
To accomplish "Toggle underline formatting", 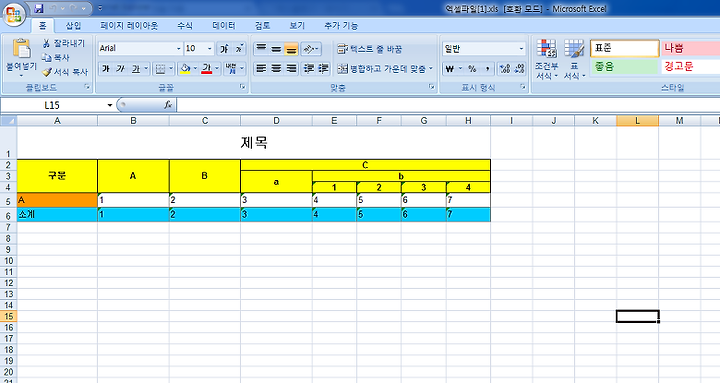I will [135, 69].
